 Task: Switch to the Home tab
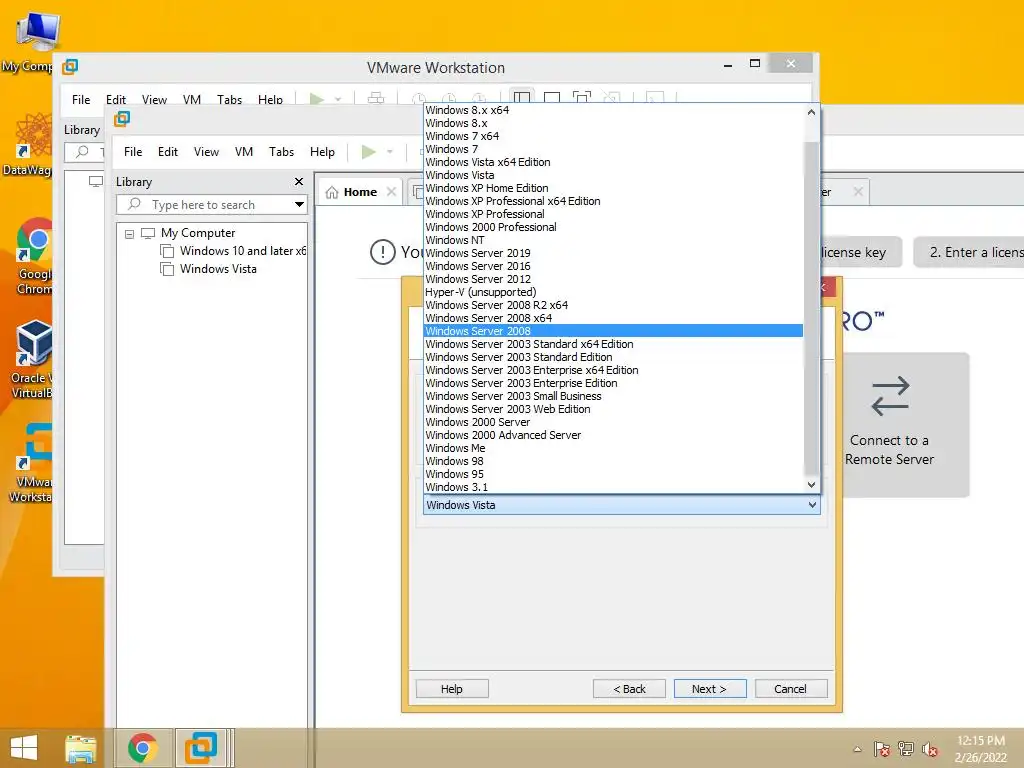click(x=360, y=192)
